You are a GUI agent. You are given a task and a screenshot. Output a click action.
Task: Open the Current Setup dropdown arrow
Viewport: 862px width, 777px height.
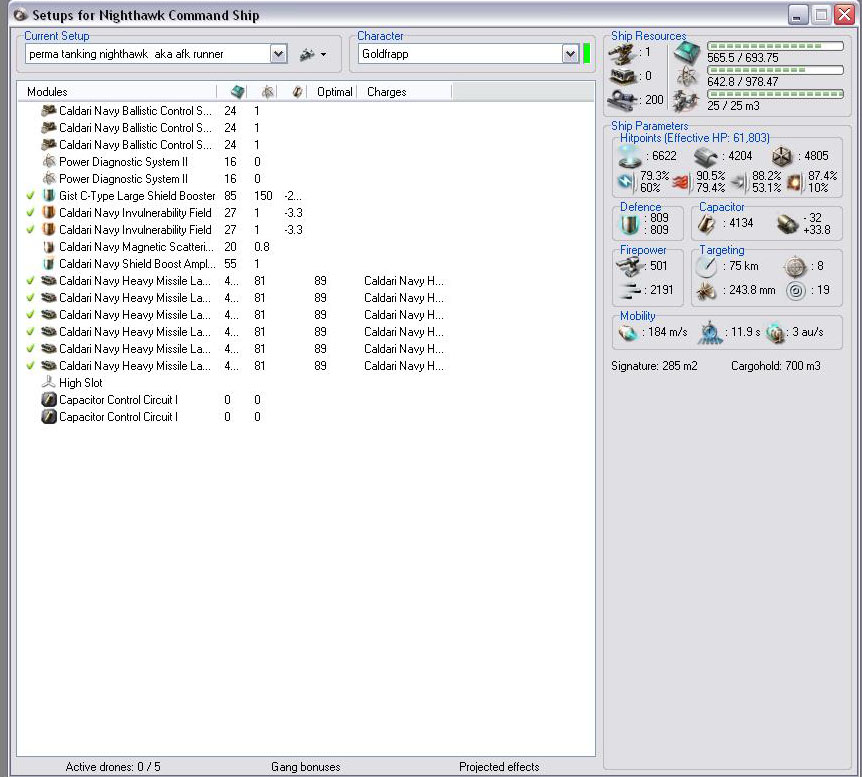[279, 54]
